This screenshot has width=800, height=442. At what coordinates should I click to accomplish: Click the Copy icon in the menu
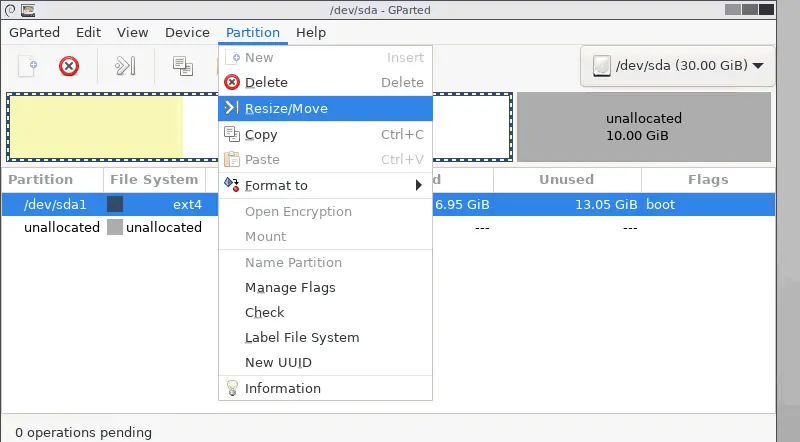click(x=232, y=134)
